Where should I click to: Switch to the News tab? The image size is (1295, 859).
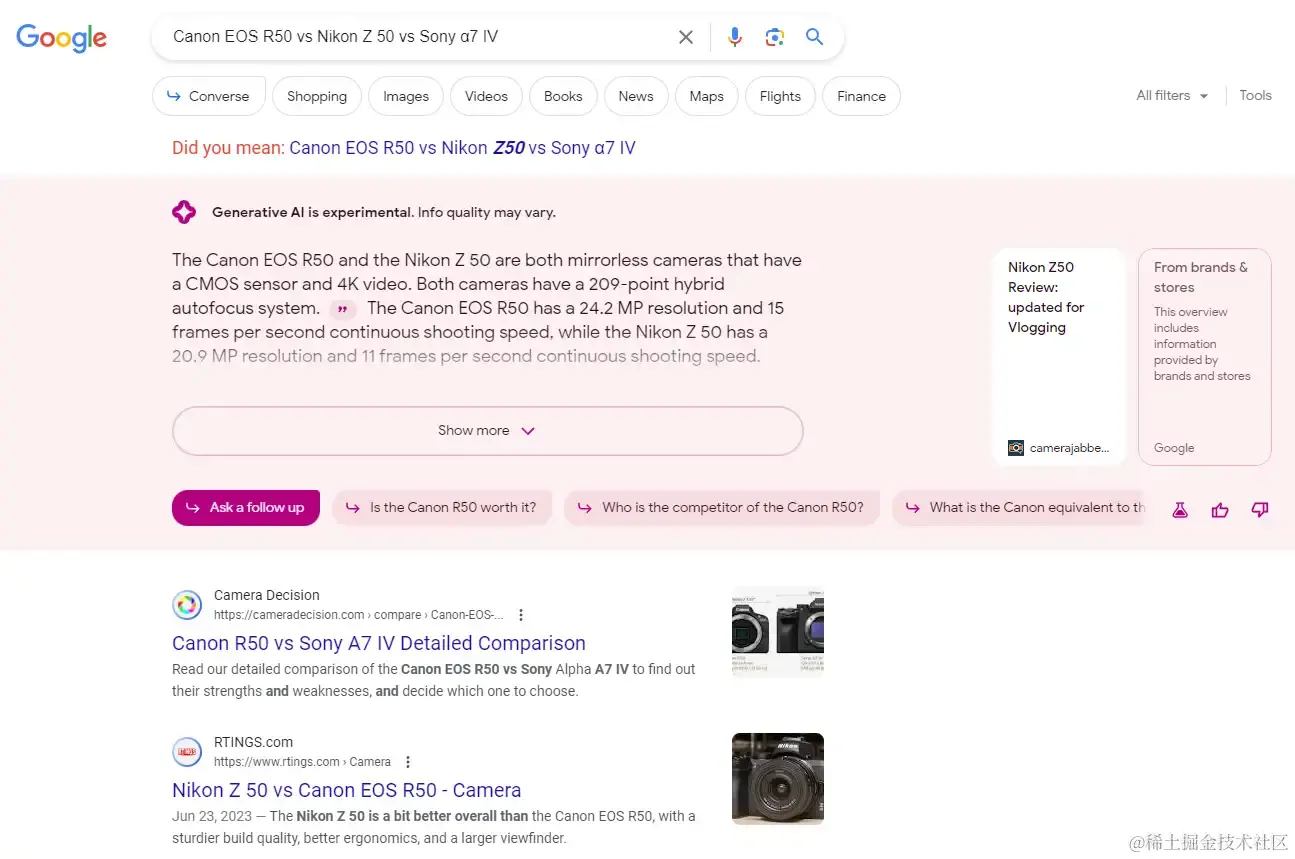point(636,96)
